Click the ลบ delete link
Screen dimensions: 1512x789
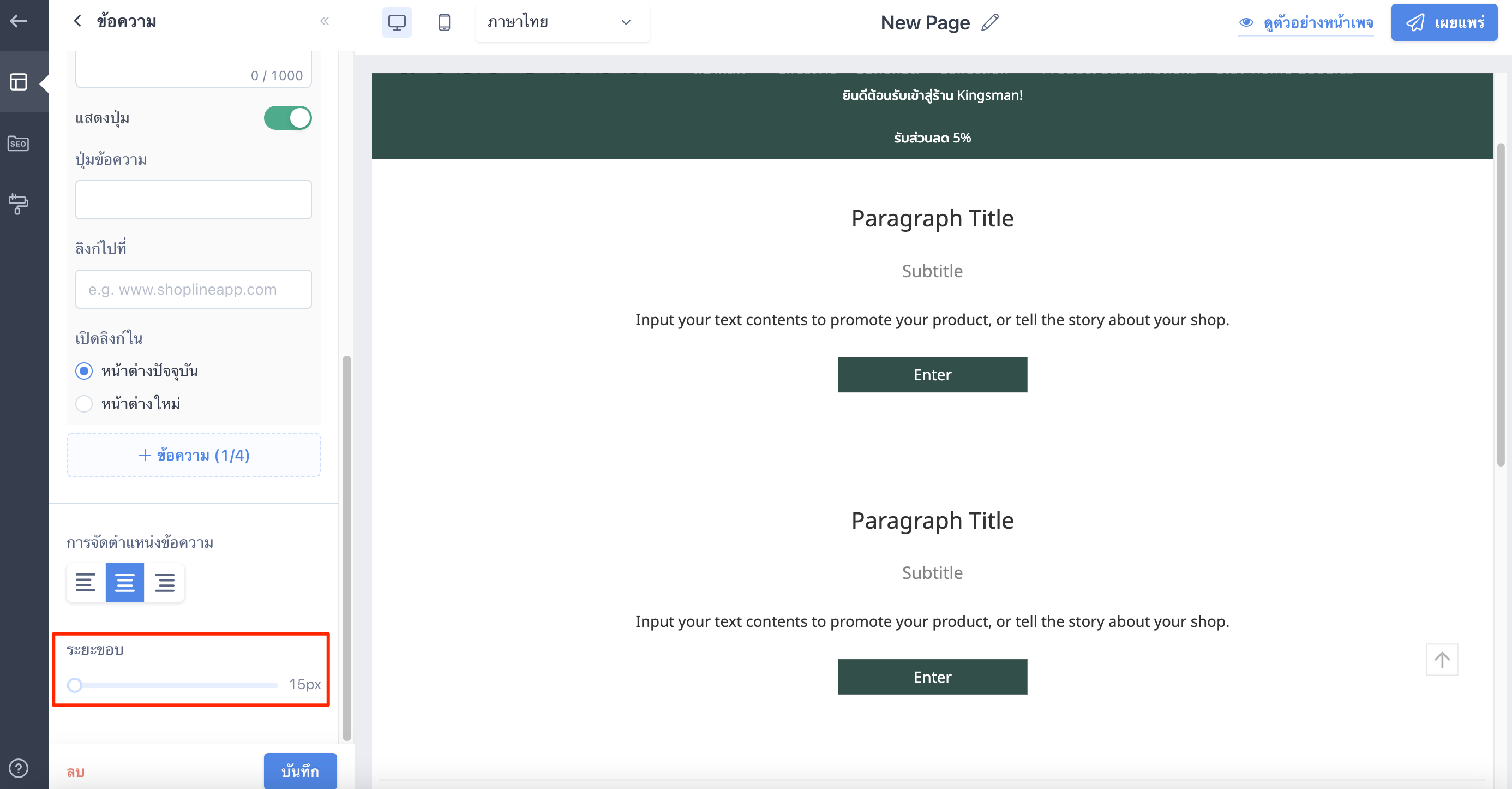click(76, 772)
